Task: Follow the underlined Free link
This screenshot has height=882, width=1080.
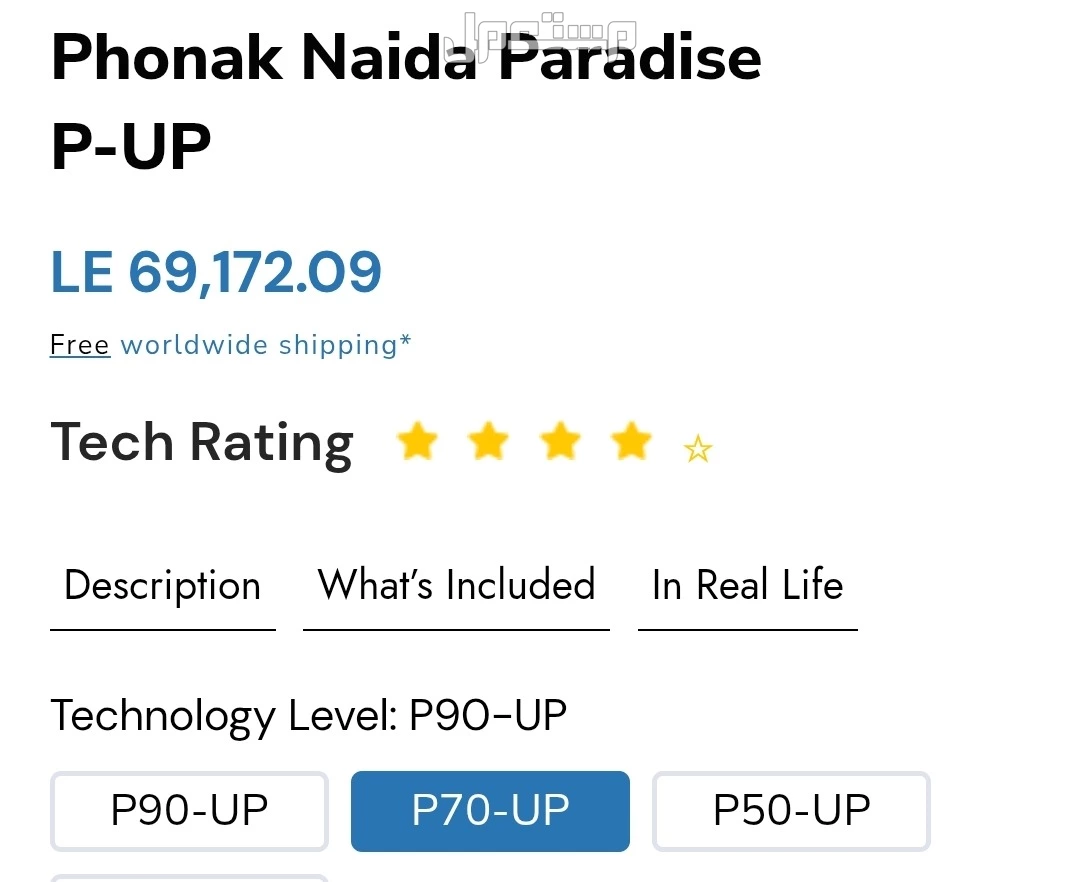Action: pyautogui.click(x=80, y=344)
